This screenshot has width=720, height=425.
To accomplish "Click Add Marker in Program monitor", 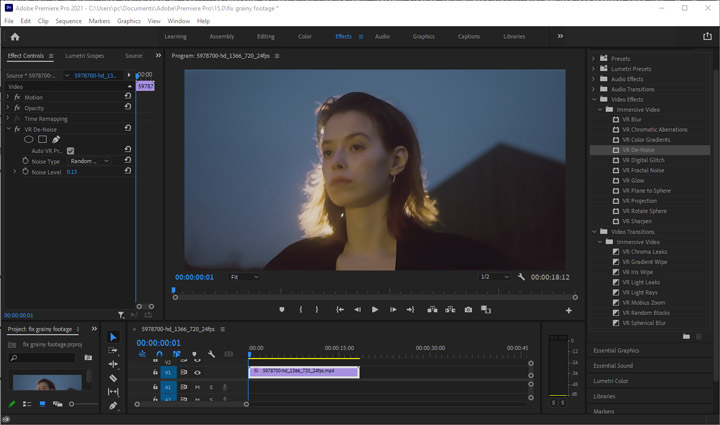I will (282, 310).
